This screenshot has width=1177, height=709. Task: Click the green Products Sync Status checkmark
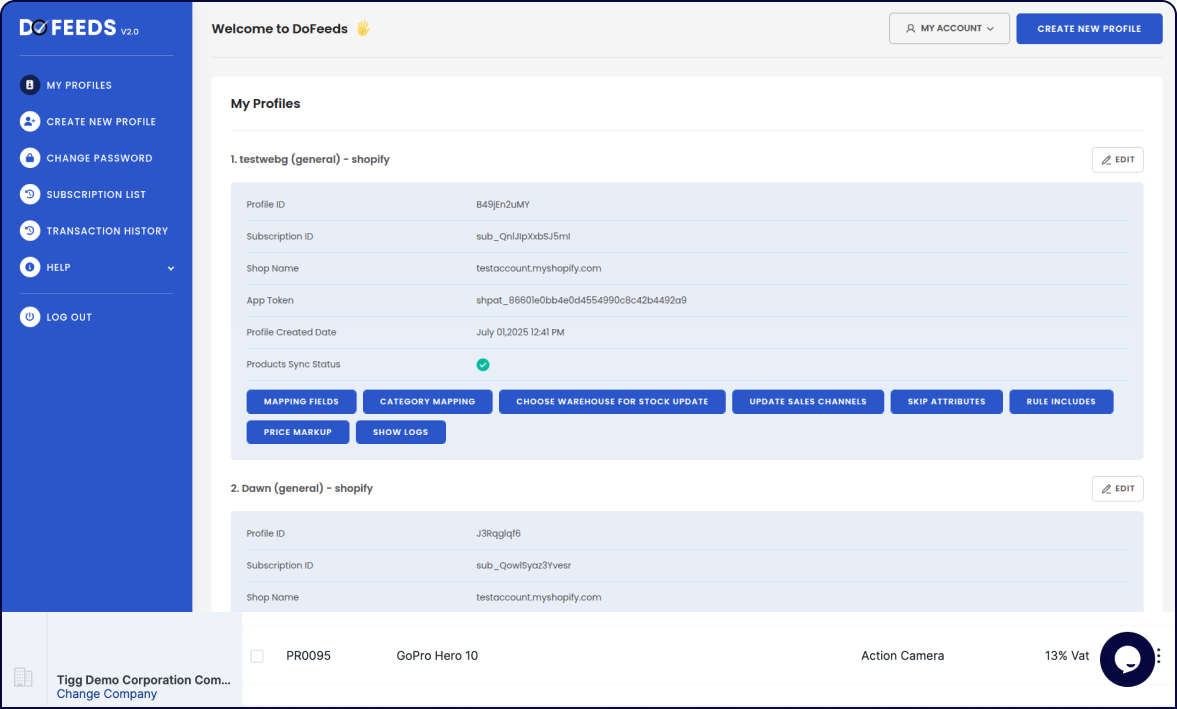coord(483,365)
